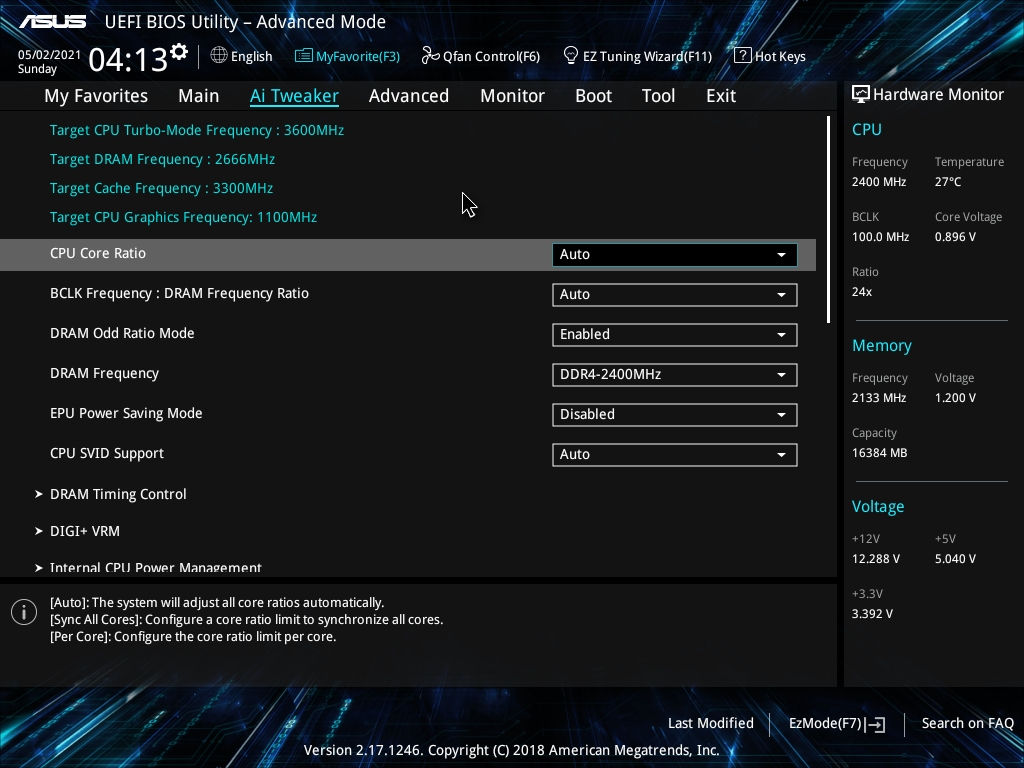Image resolution: width=1024 pixels, height=768 pixels.
Task: Select the EPU Power Saving Mode label
Action: click(126, 413)
